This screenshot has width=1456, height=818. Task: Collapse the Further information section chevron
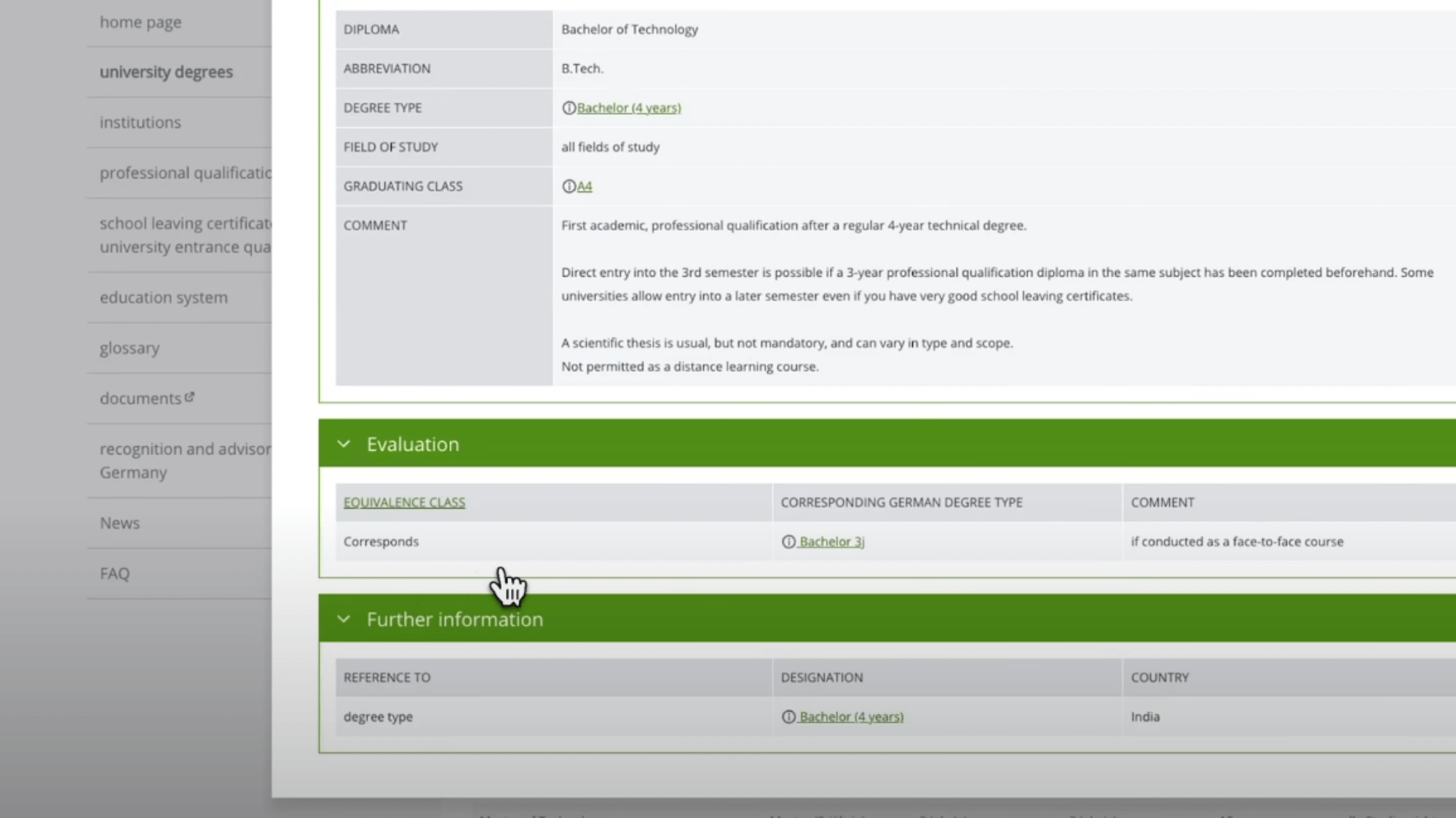pos(344,619)
